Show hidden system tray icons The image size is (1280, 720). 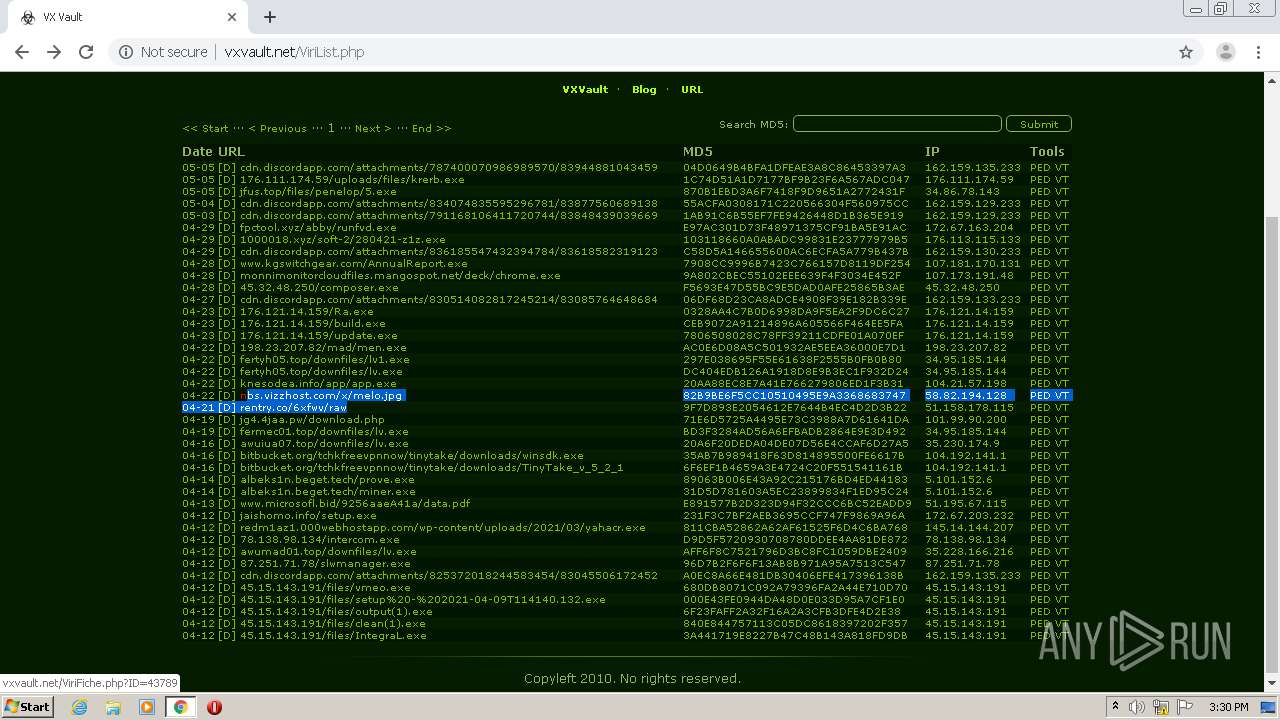tap(1115, 707)
